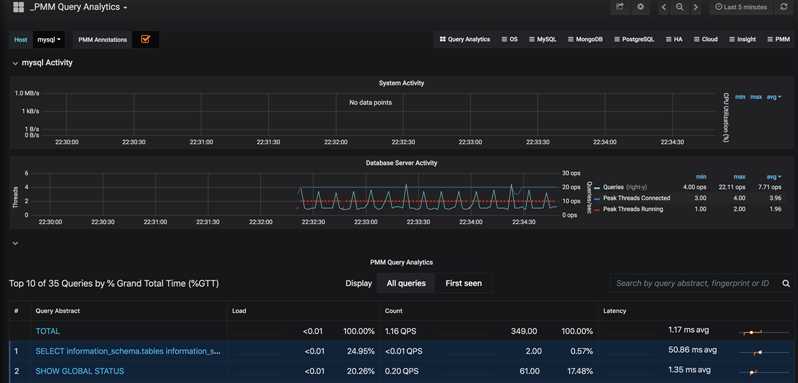This screenshot has height=383, width=798.
Task: Open the Insight menu
Action: pyautogui.click(x=743, y=39)
